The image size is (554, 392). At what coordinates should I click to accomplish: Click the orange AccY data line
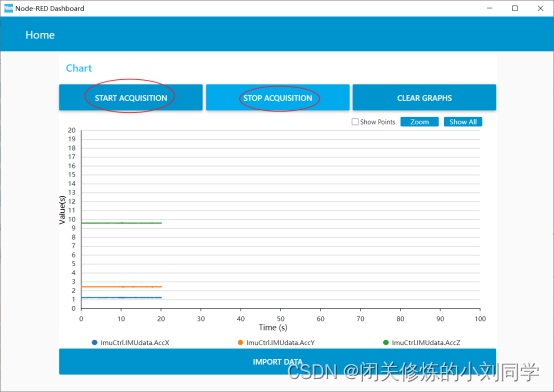pos(121,287)
